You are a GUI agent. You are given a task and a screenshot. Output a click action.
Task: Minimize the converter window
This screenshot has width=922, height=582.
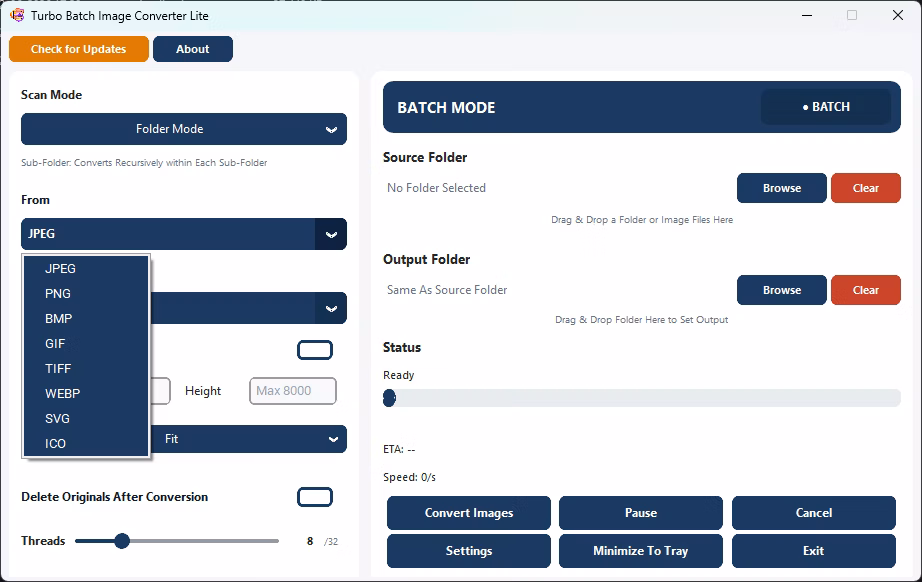[807, 15]
